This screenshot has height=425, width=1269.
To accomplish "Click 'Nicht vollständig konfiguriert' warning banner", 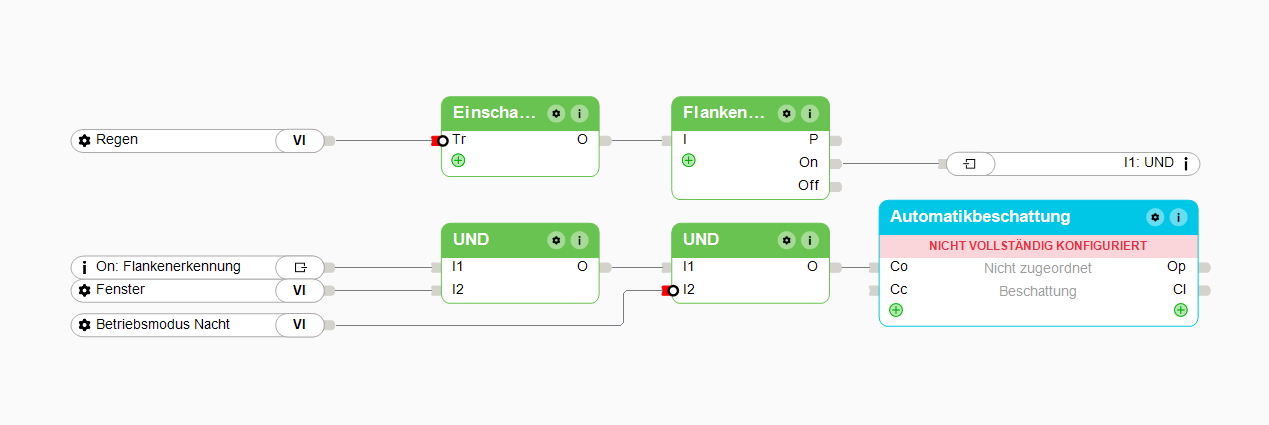I will [x=1037, y=245].
